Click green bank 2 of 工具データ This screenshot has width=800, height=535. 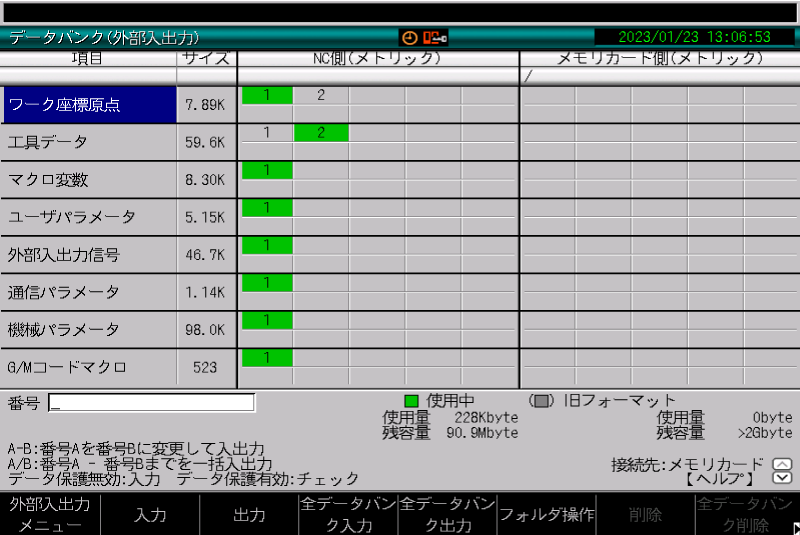point(321,133)
